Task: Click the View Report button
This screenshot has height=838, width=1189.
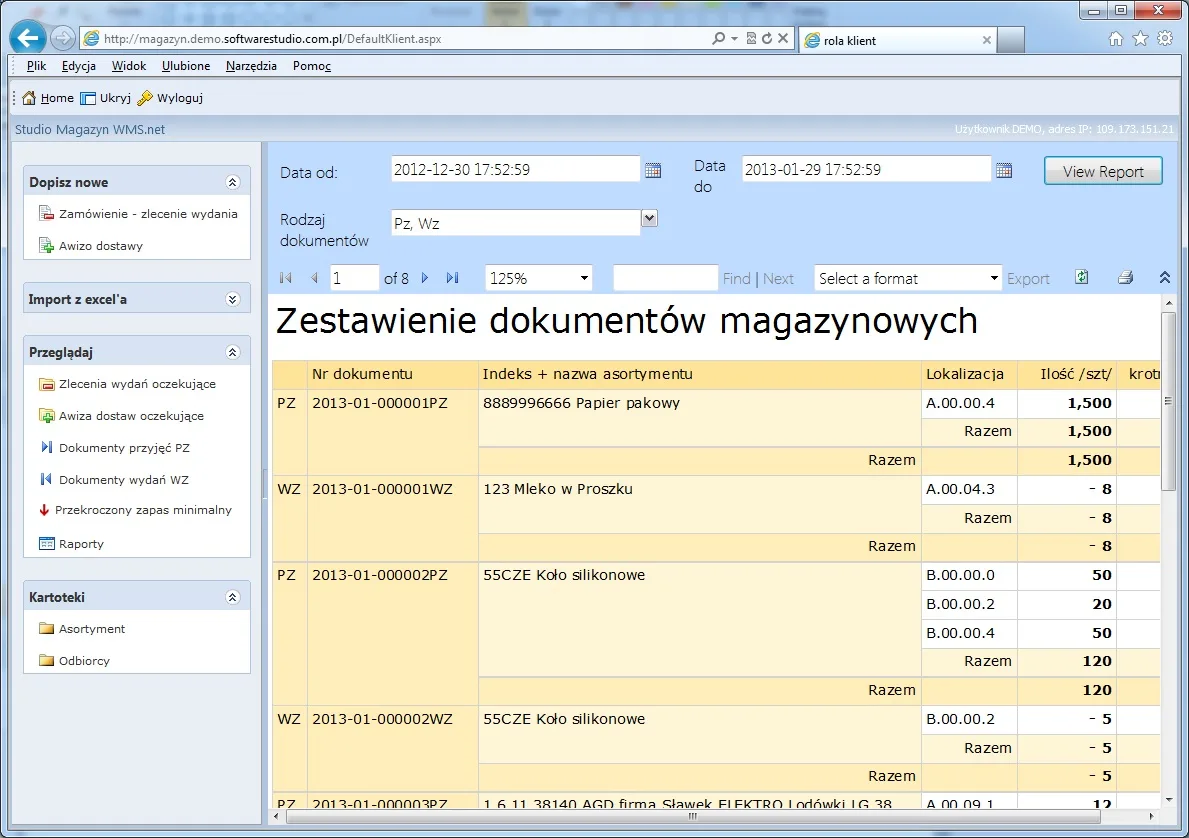Action: (x=1103, y=171)
